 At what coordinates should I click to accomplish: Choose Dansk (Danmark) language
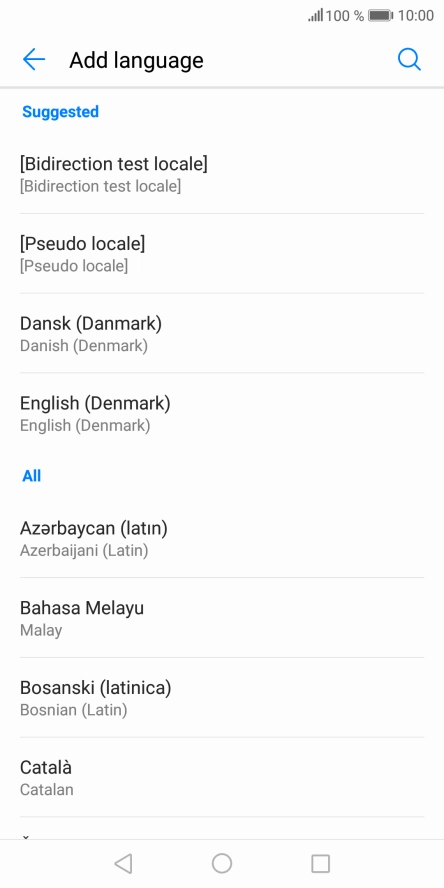[x=222, y=334]
